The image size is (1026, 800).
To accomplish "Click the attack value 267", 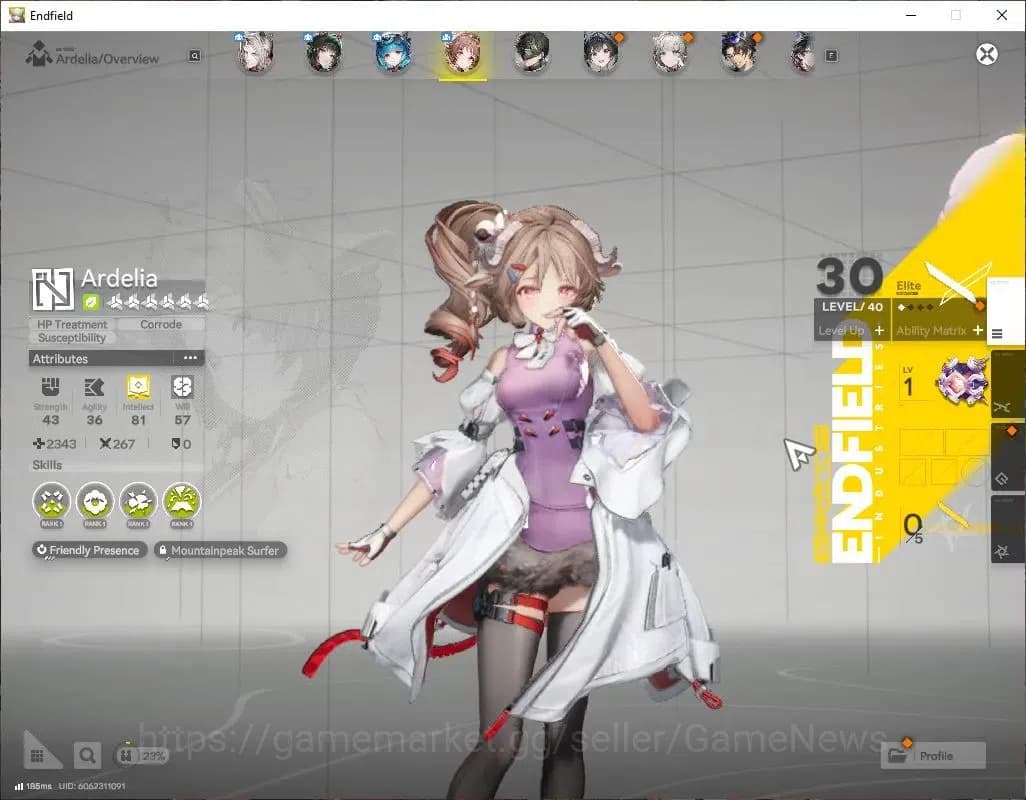I will (x=117, y=444).
